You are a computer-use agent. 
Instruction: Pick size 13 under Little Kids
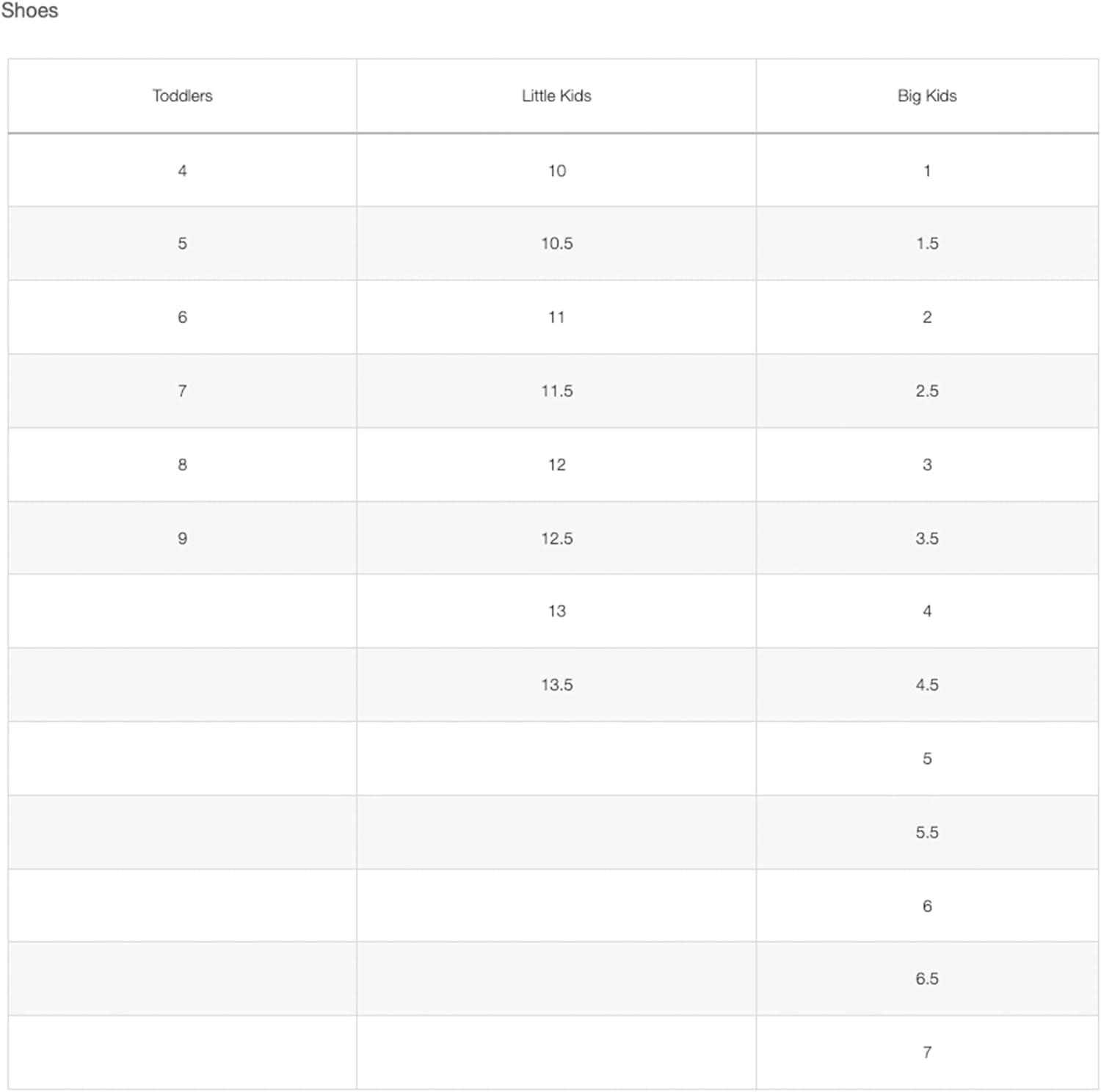coord(556,611)
